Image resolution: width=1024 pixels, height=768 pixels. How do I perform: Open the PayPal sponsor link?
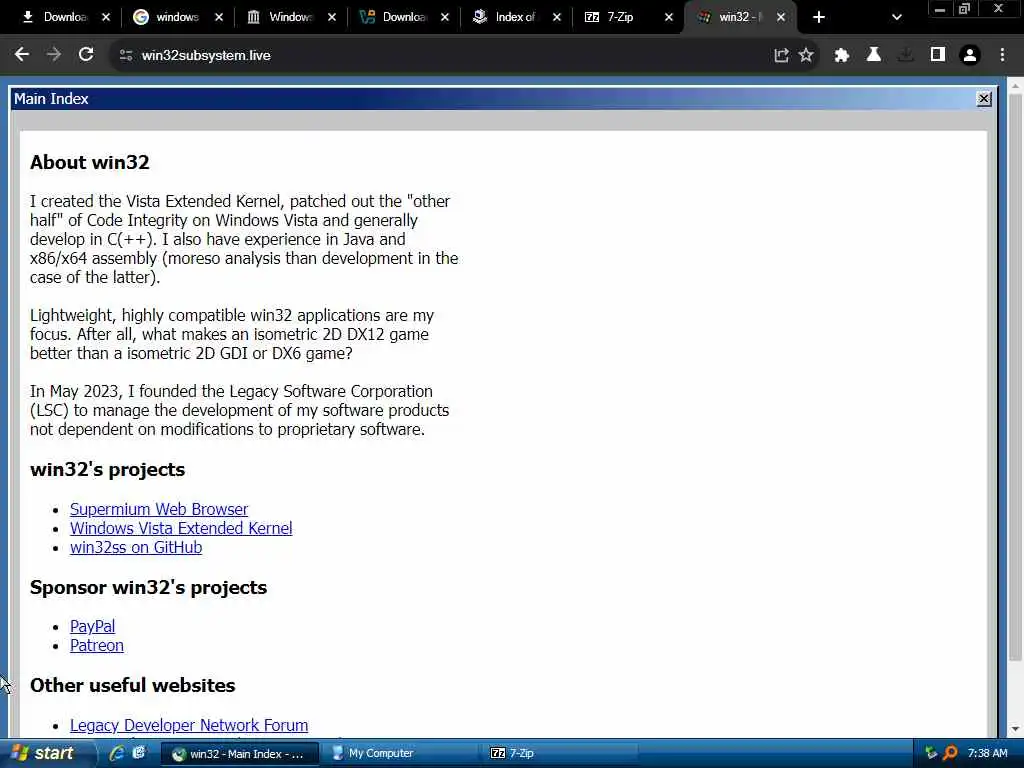92,626
